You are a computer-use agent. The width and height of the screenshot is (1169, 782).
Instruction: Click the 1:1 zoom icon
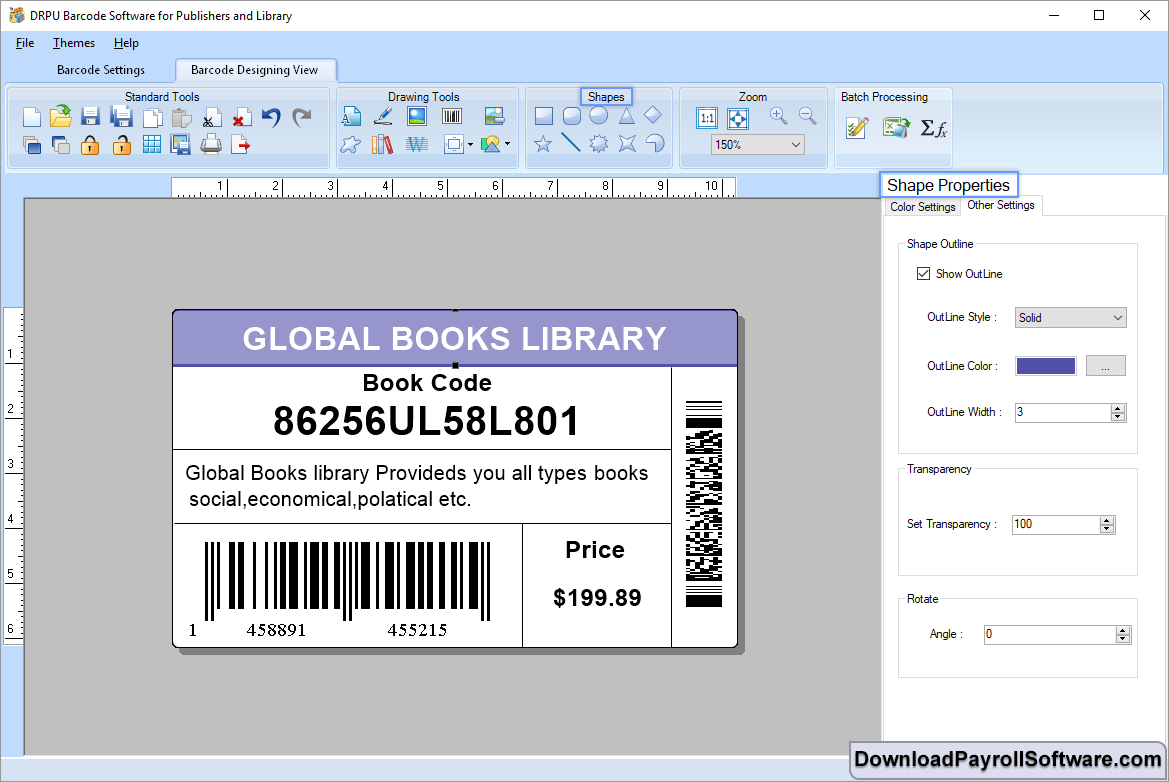coord(707,118)
